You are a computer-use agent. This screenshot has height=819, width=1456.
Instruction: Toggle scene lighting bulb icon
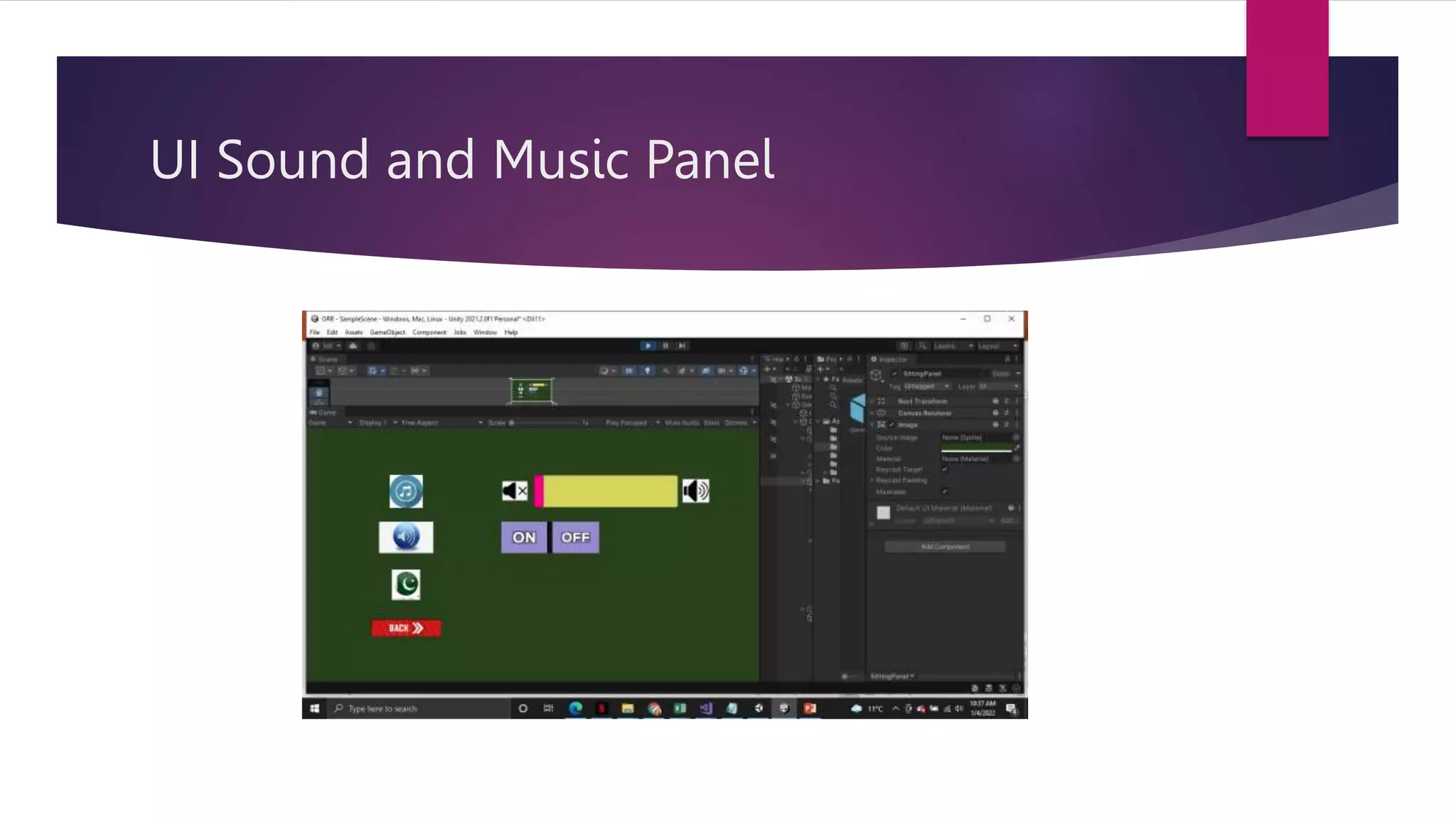point(647,370)
